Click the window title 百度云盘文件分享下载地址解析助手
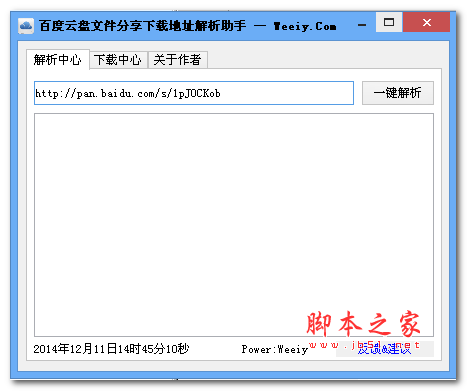This screenshot has width=467, height=391. pos(143,26)
